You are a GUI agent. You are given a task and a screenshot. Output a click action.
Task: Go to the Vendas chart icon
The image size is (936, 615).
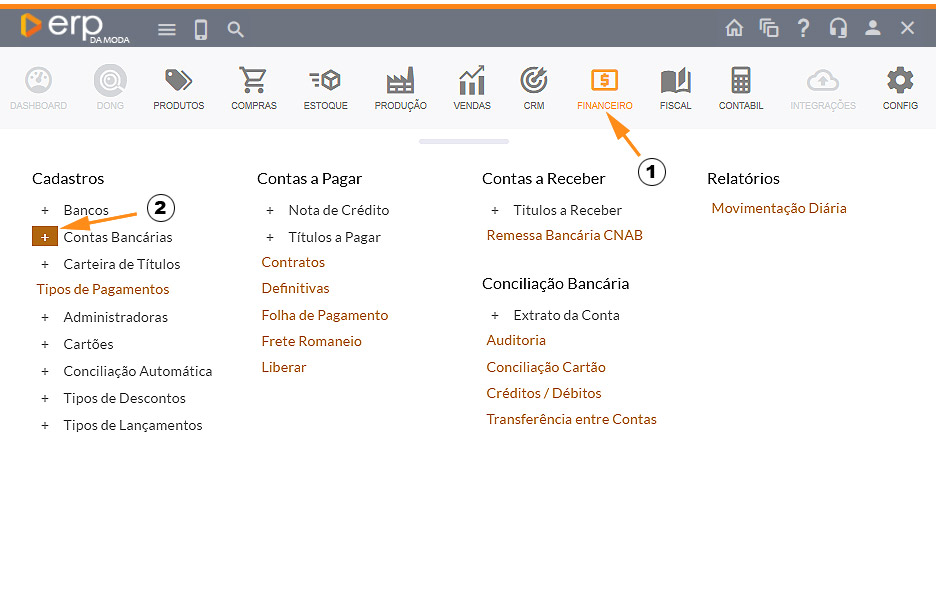coord(471,81)
